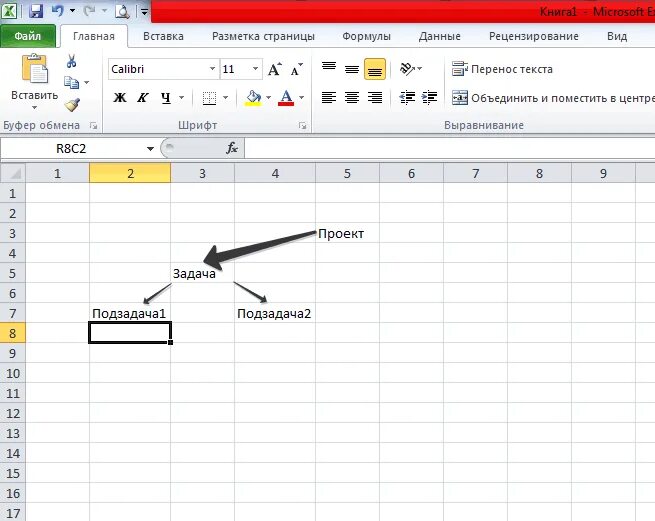This screenshot has height=521, width=655.
Task: Customize quick access toolbar dropdown
Action: coord(144,12)
